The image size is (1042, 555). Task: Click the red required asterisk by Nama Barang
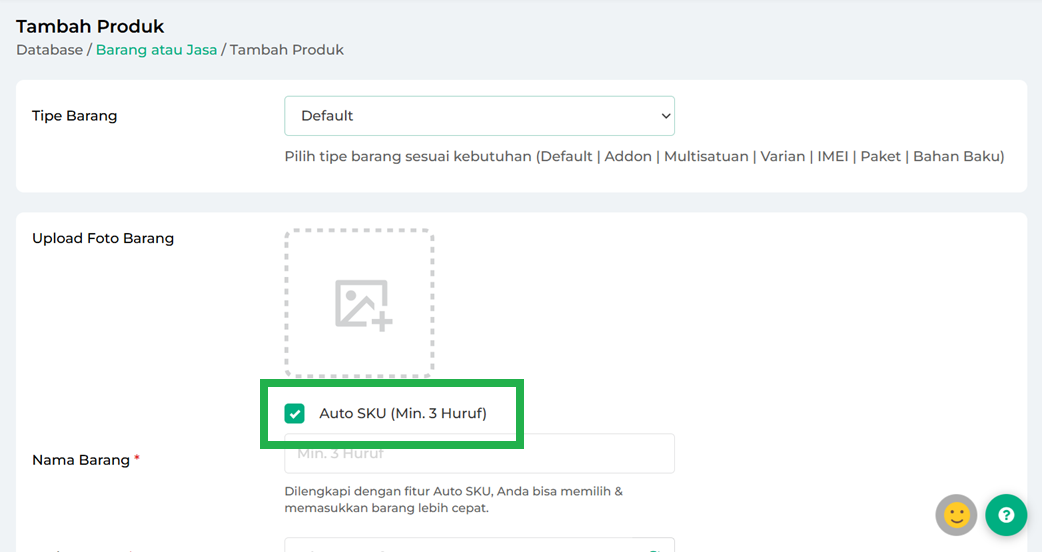137,459
